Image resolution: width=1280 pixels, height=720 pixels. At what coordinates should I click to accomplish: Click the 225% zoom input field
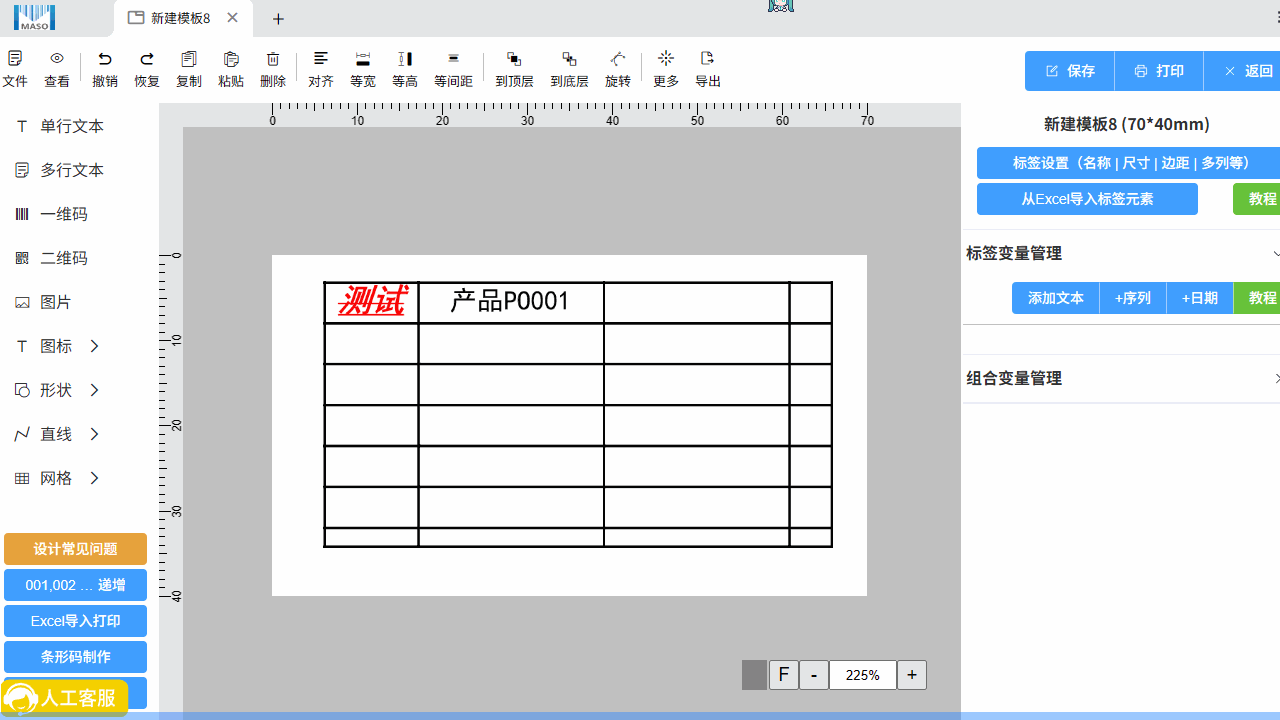tap(862, 675)
